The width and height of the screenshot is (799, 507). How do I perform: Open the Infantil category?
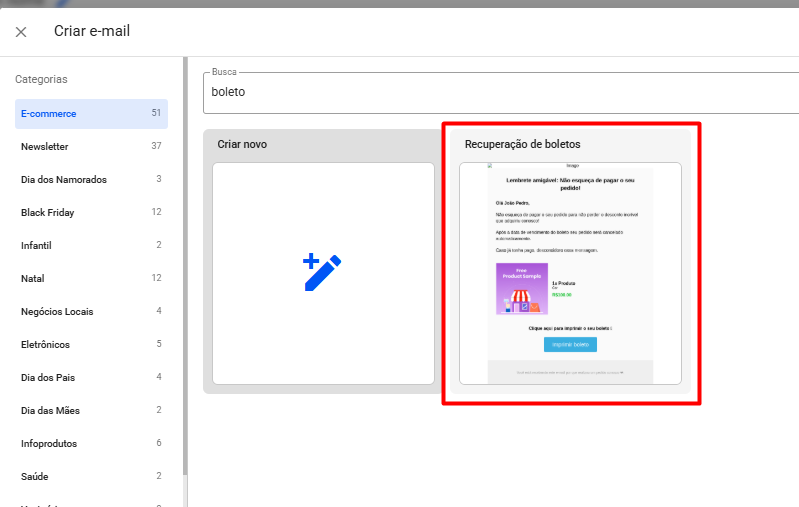point(90,245)
